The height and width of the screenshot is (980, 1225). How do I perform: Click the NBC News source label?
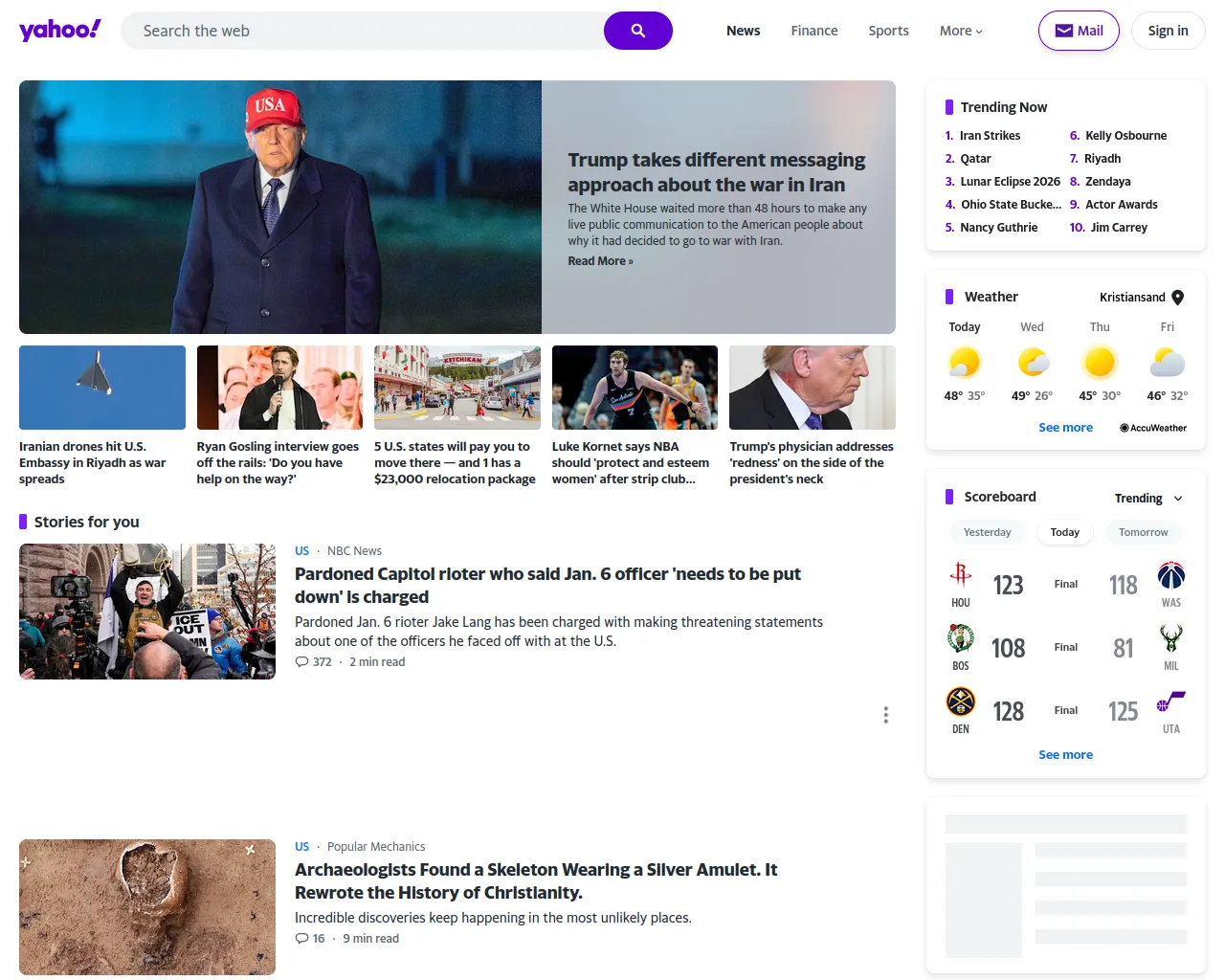pos(354,551)
